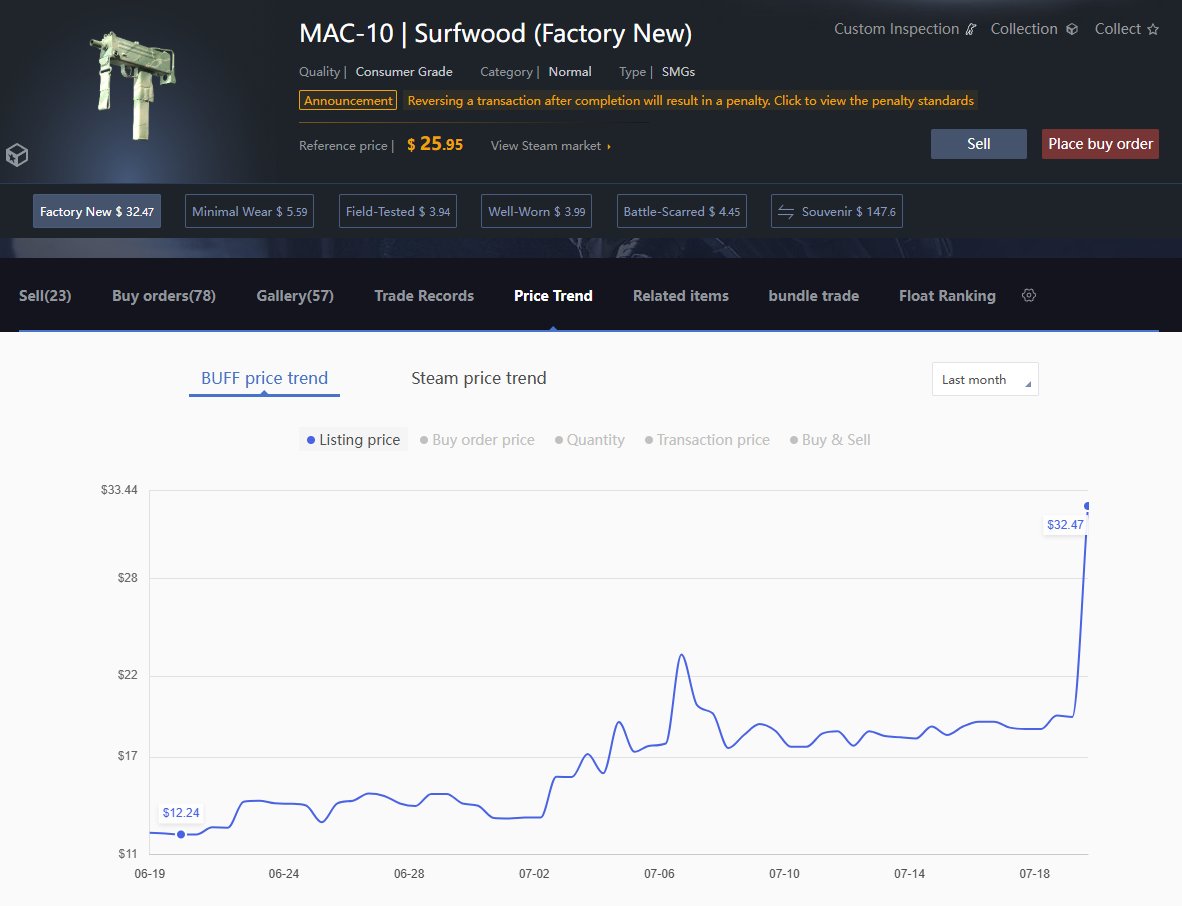Click the MAC-10 Surfwood weapon image
The height and width of the screenshot is (906, 1182).
pyautogui.click(x=134, y=84)
